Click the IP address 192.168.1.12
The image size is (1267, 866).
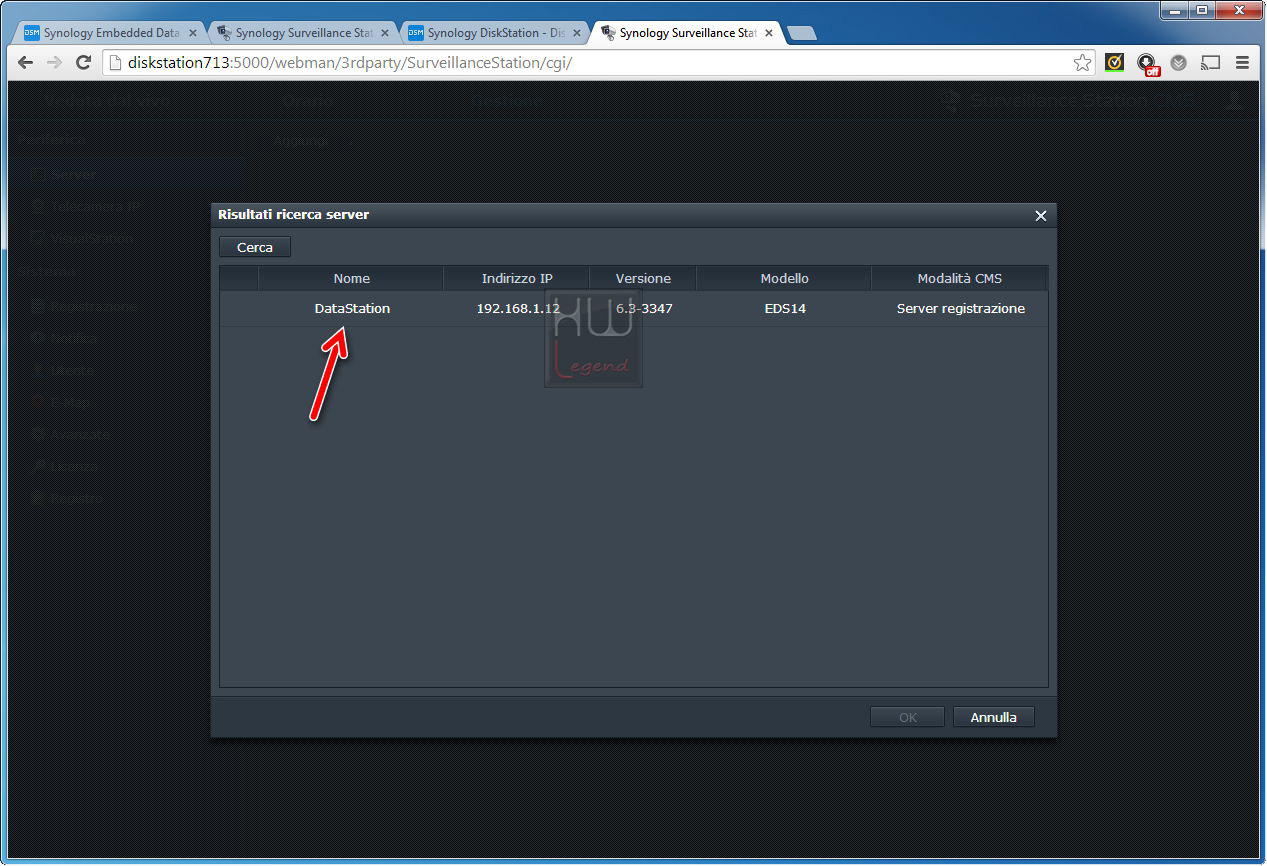[518, 309]
